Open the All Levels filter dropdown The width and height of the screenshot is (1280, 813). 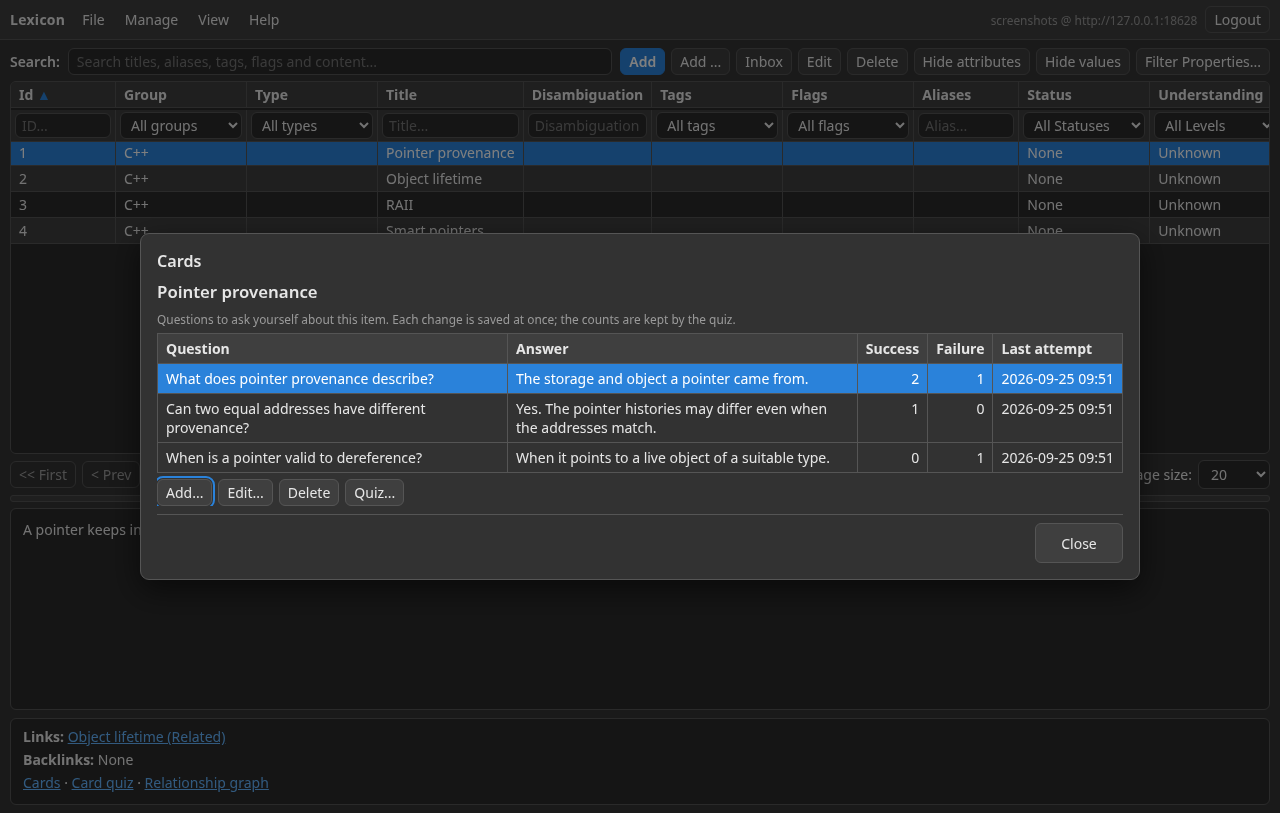pyautogui.click(x=1212, y=126)
